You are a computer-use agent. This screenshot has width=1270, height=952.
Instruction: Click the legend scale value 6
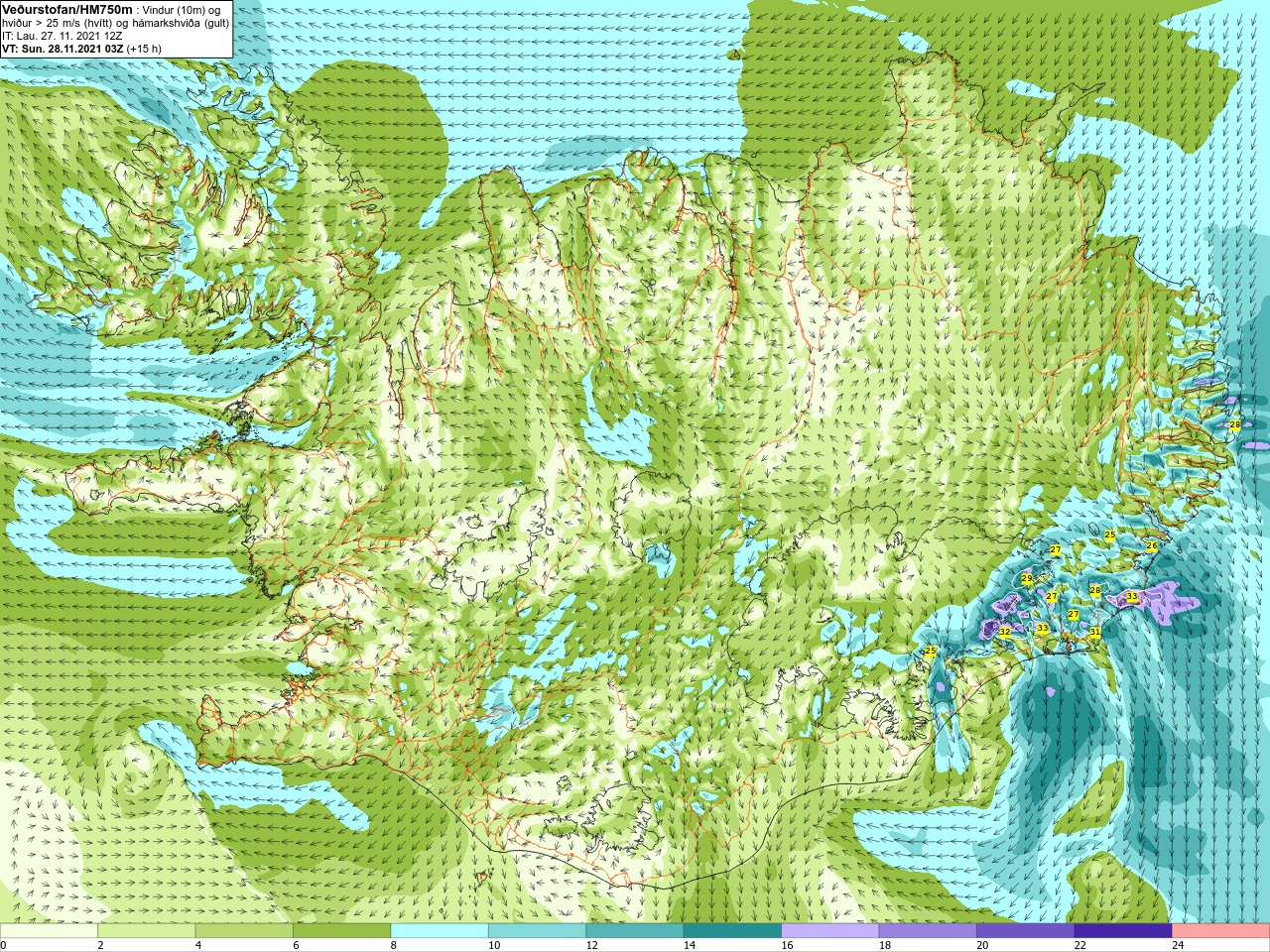point(296,945)
